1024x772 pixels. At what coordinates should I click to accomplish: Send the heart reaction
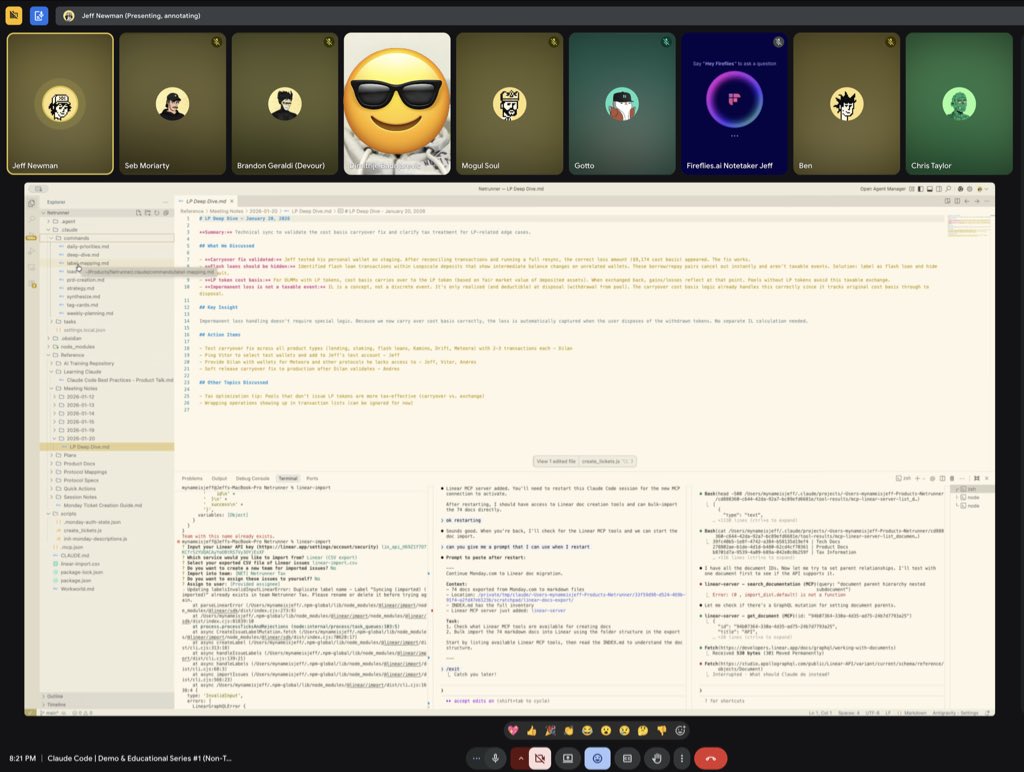[x=513, y=730]
